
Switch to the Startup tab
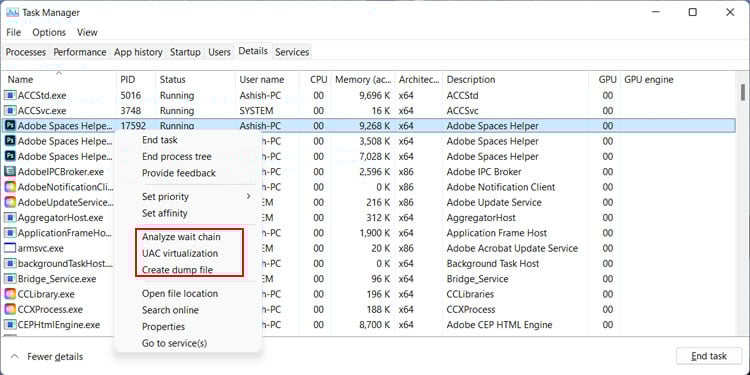click(185, 52)
